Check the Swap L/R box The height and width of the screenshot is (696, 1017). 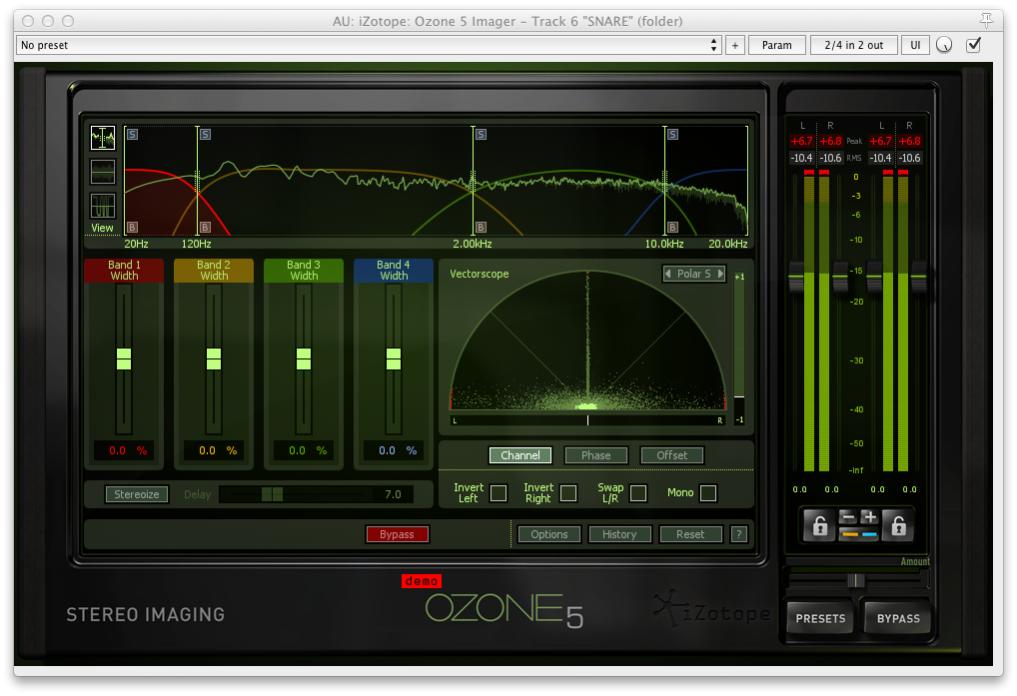(638, 493)
